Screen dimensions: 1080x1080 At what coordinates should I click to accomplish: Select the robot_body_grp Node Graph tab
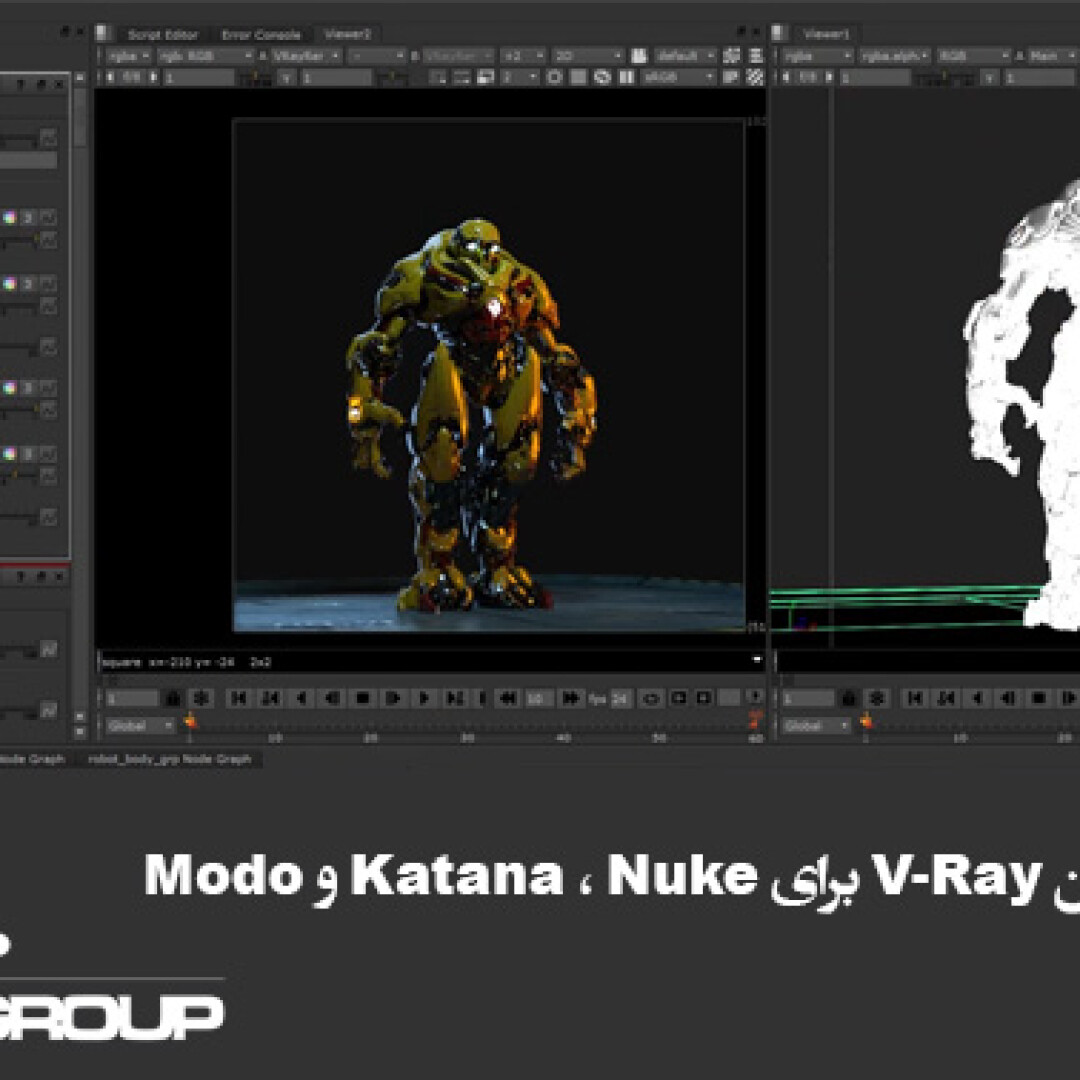coord(168,759)
